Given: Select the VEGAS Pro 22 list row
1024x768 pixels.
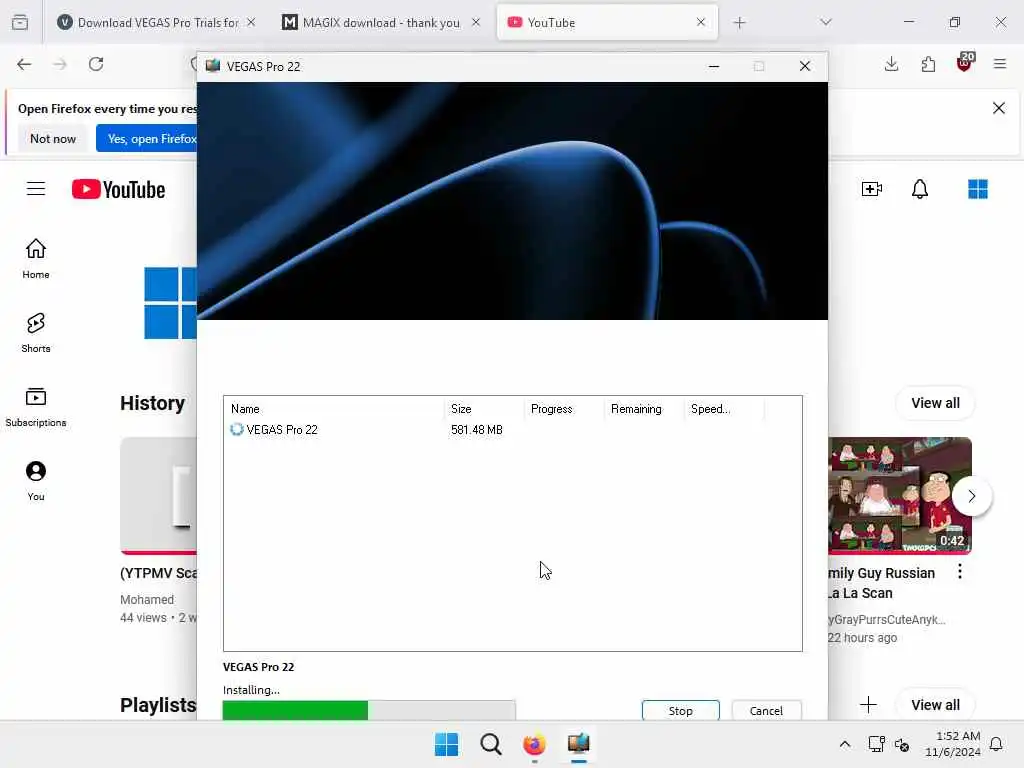Looking at the screenshot, I should tap(513, 430).
